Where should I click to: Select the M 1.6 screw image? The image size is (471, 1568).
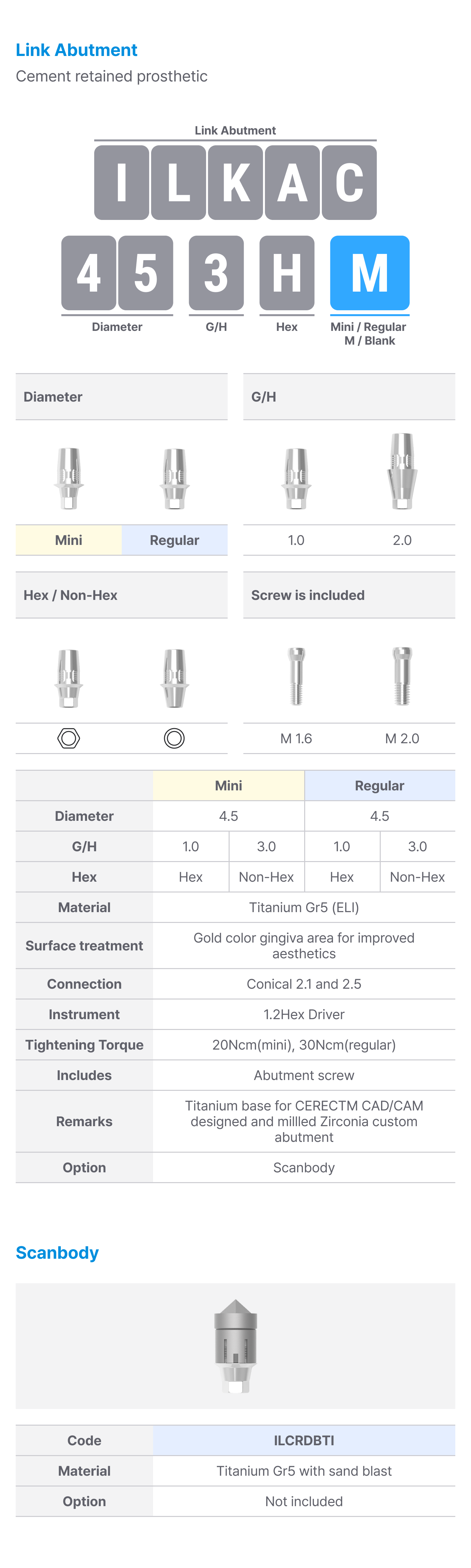[296, 676]
